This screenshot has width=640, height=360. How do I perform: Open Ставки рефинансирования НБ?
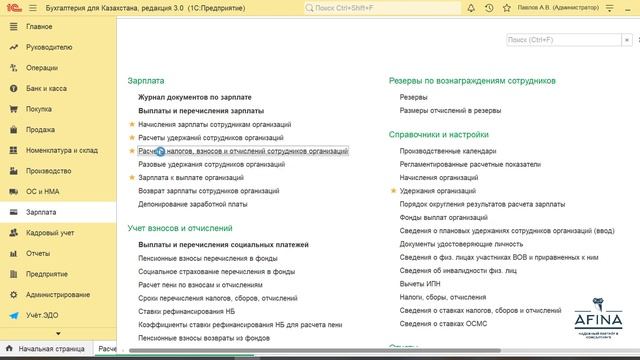pos(187,311)
